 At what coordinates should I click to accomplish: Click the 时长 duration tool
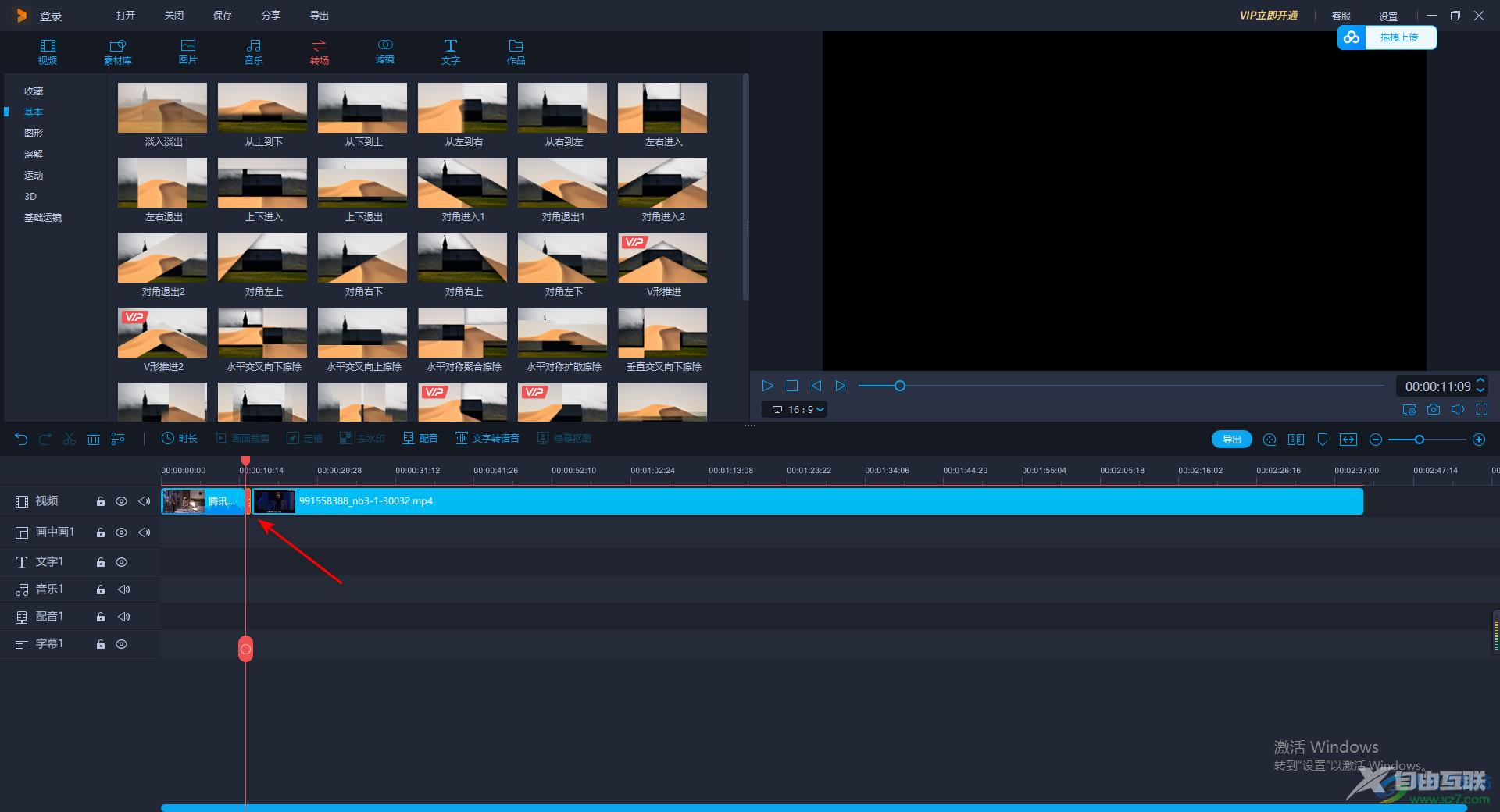point(180,439)
